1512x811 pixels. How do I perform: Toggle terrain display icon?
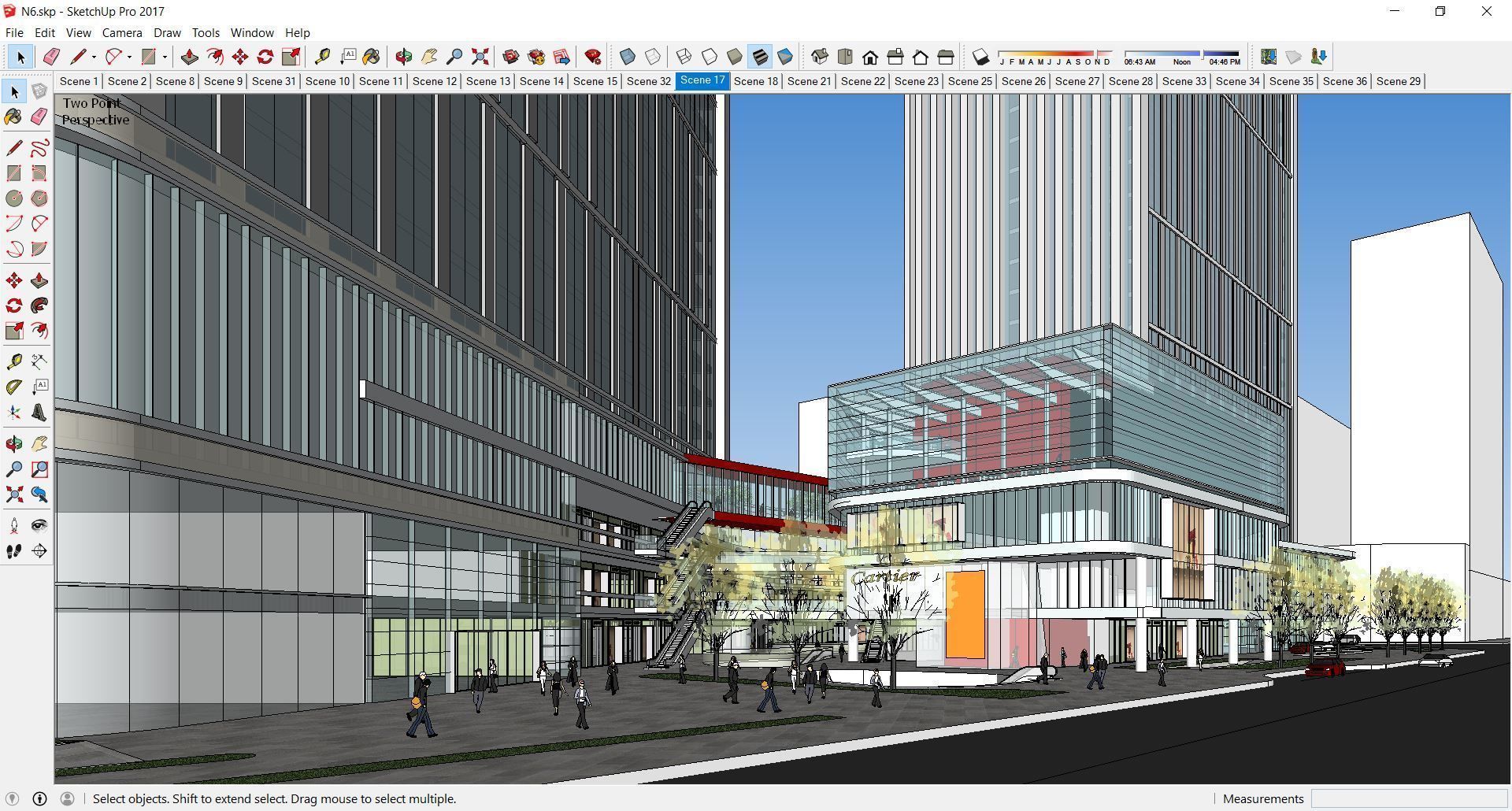[x=1293, y=57]
